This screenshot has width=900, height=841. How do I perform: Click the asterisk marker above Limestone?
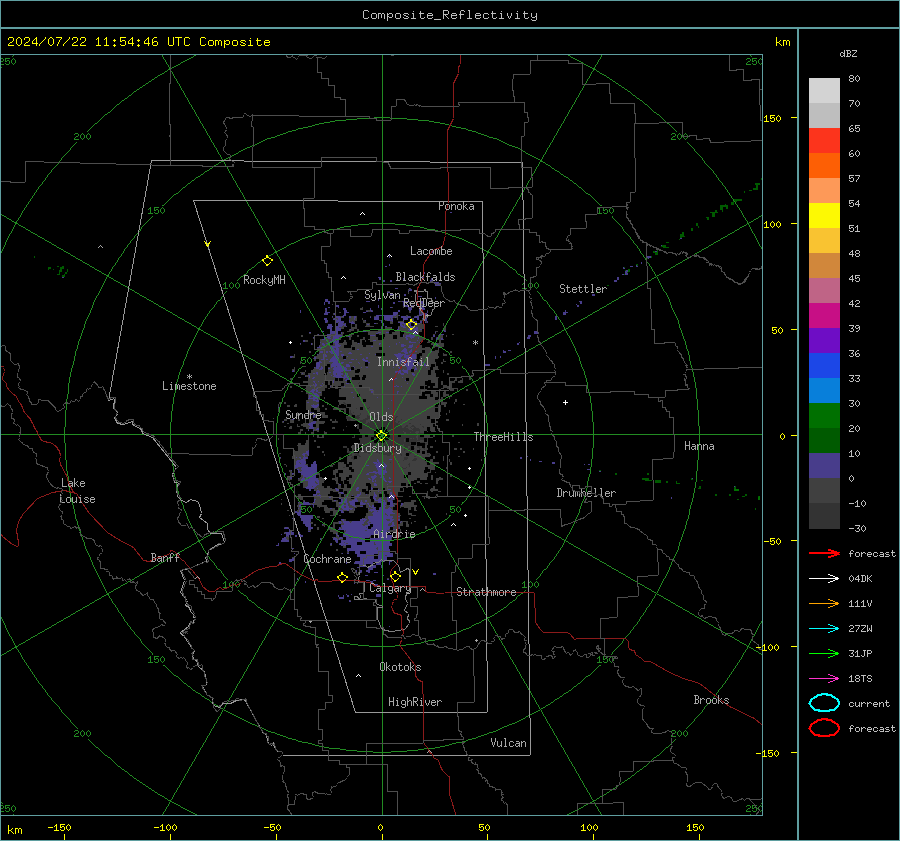[189, 377]
